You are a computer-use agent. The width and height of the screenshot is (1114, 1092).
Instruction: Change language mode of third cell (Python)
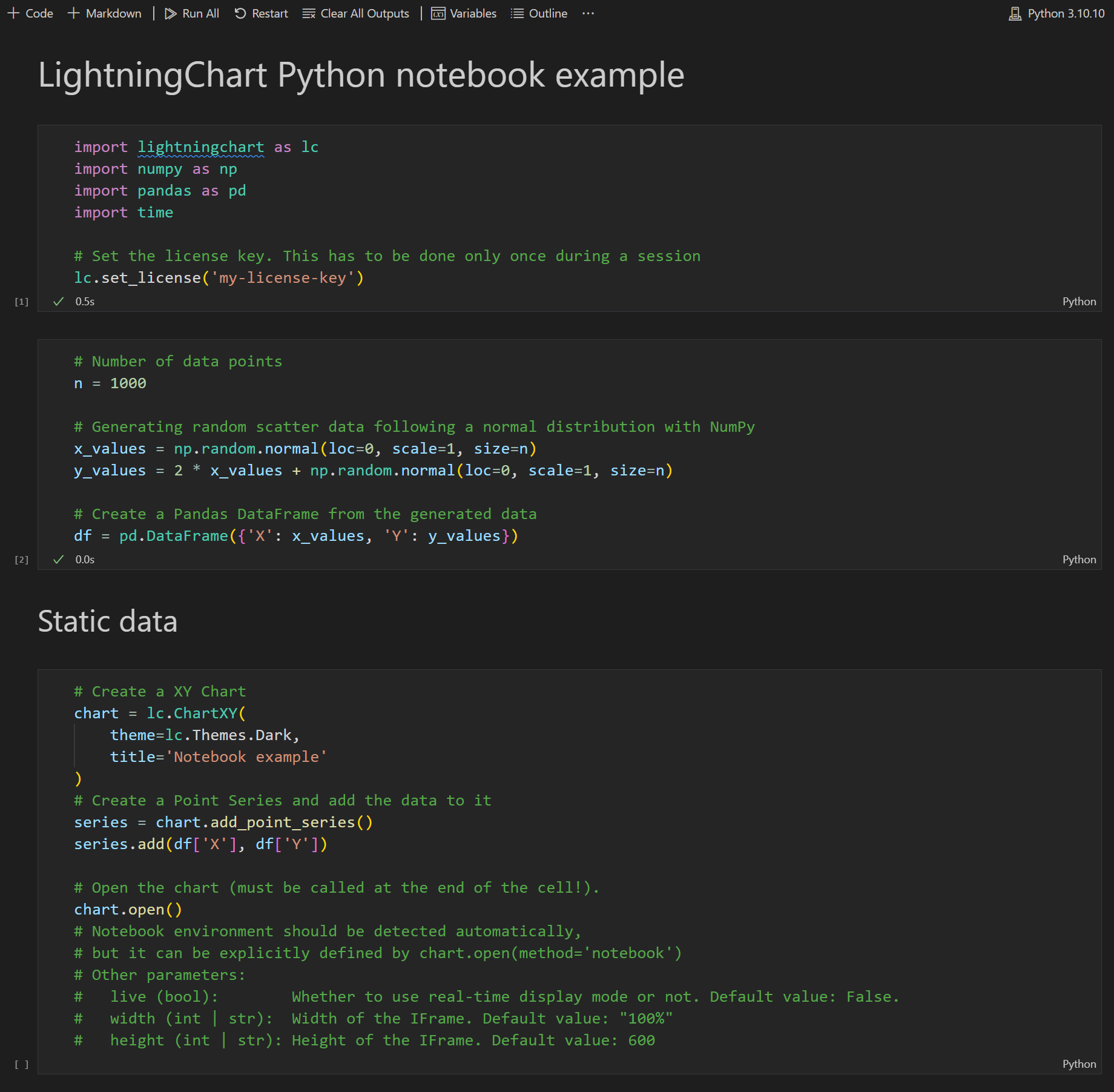point(1079,1064)
